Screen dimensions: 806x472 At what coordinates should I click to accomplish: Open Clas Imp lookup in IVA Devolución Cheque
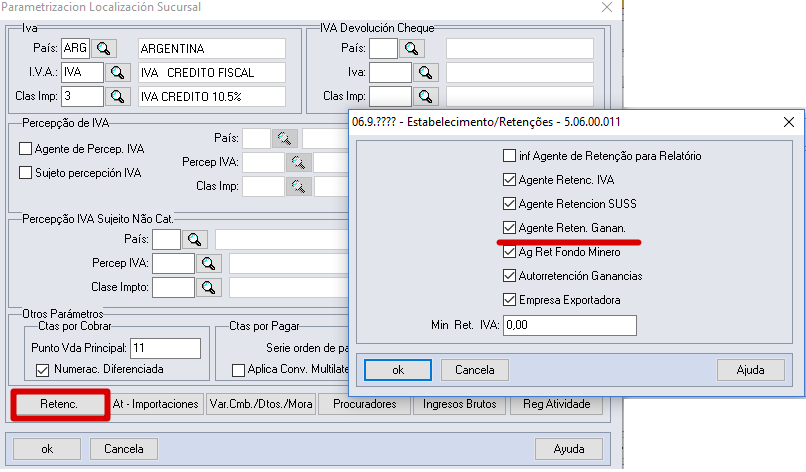[x=426, y=96]
